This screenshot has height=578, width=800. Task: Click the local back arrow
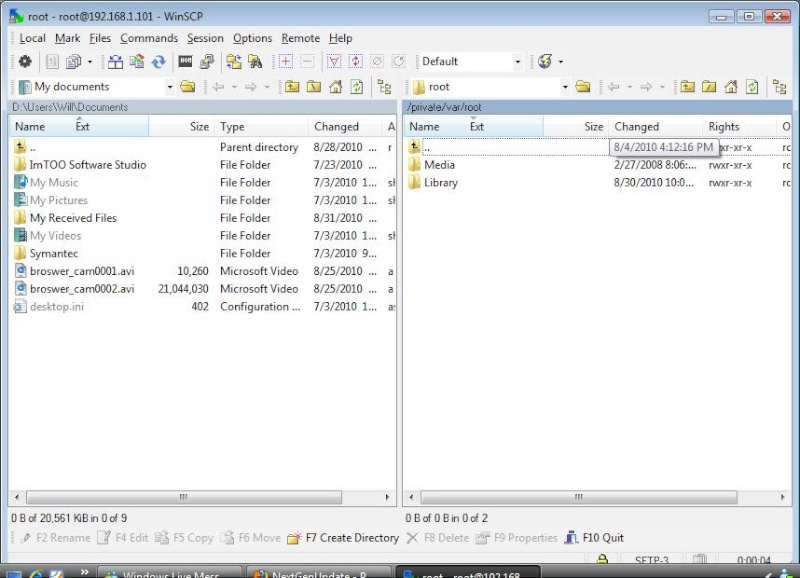pos(218,87)
